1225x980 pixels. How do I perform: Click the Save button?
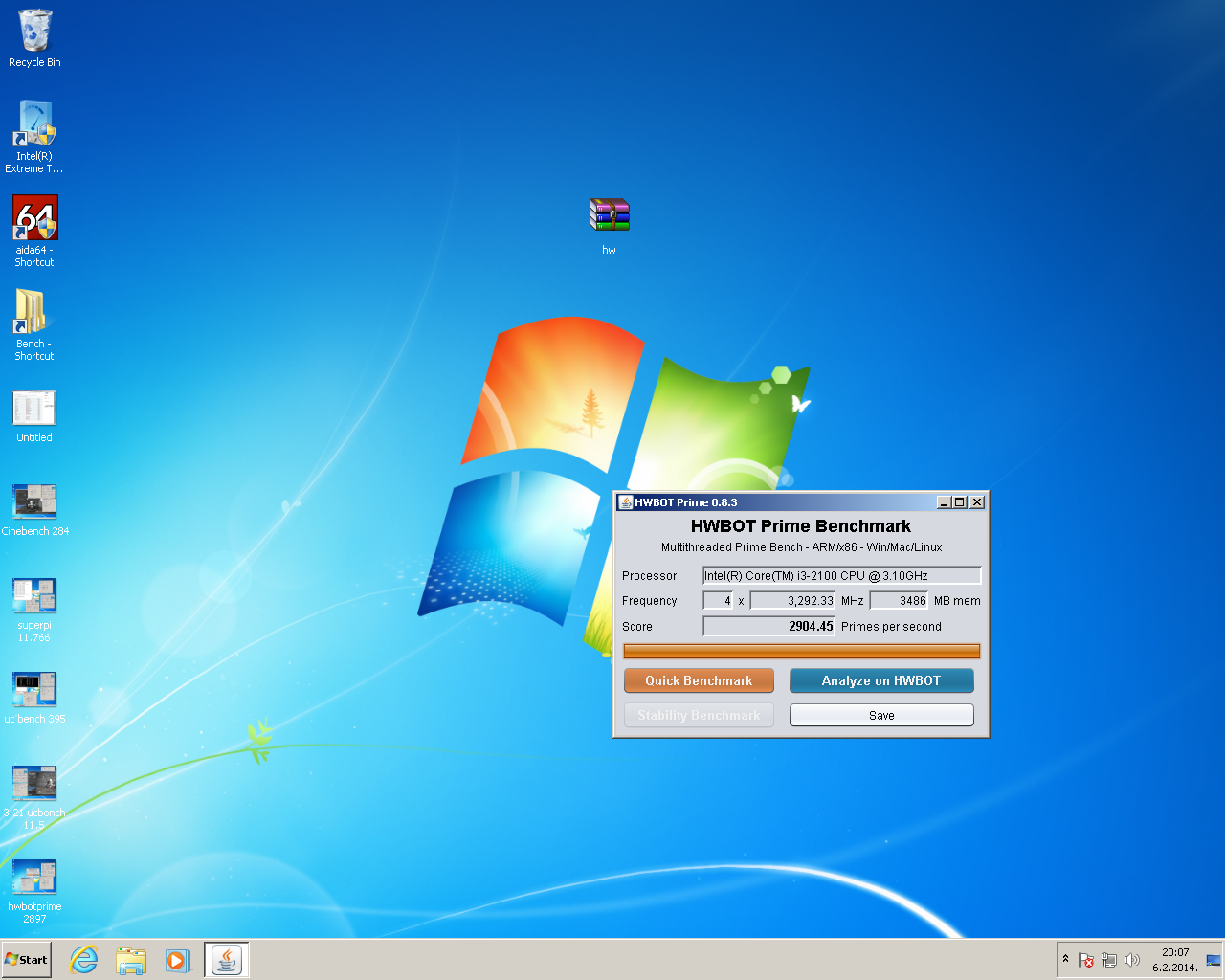pos(881,715)
